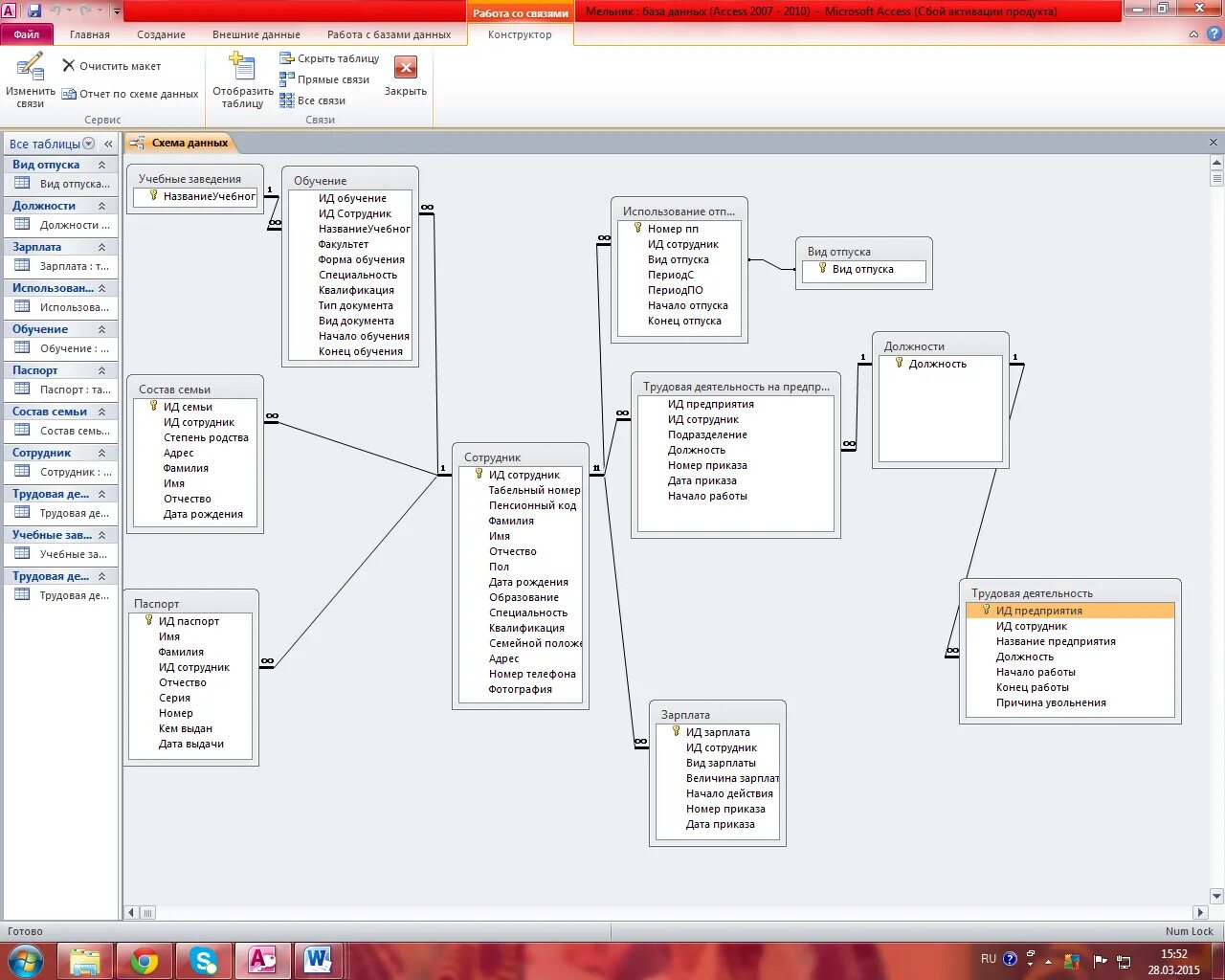Collapse the Состав семьи navigation group

[101, 412]
